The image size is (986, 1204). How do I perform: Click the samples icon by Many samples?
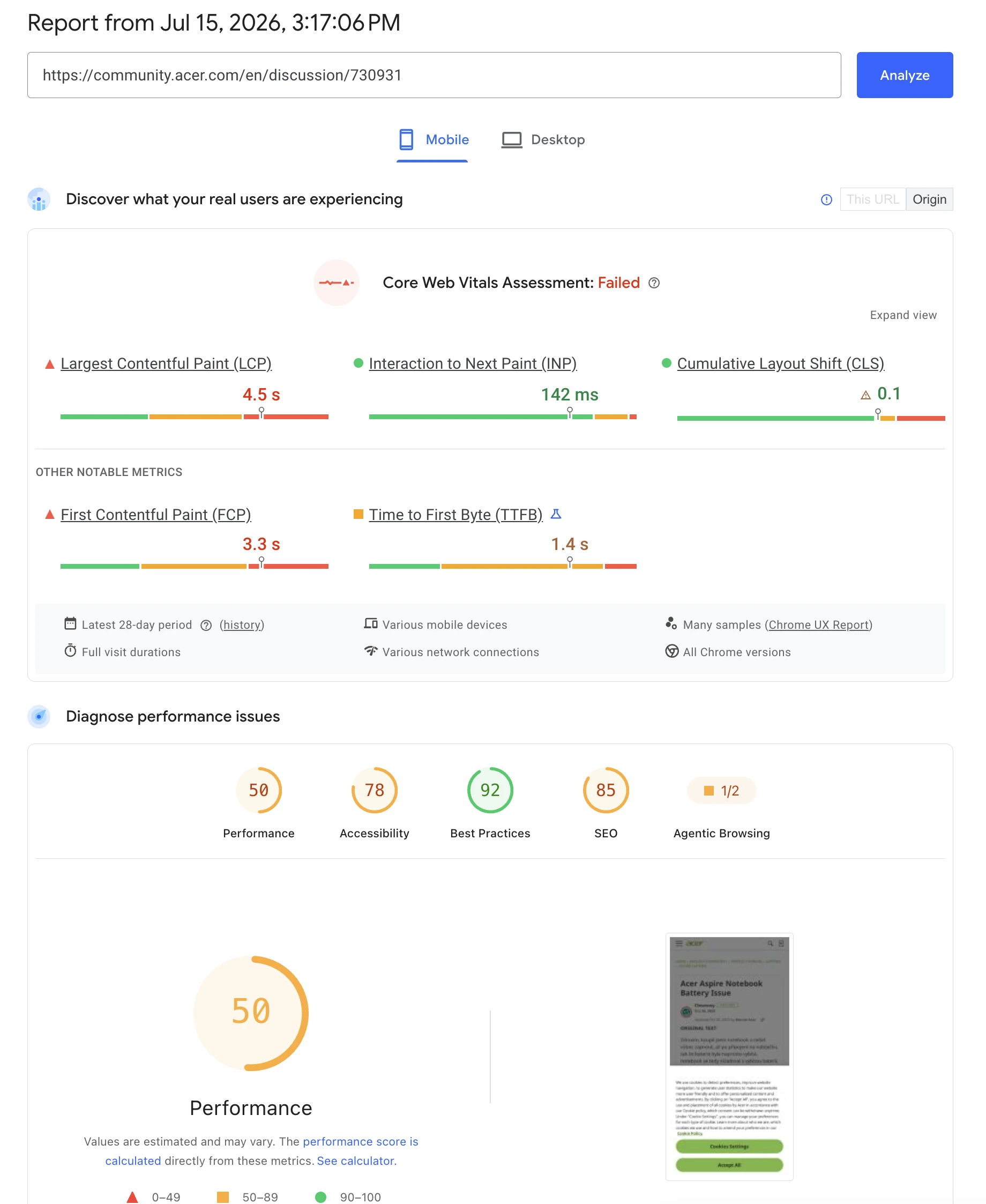pos(671,623)
